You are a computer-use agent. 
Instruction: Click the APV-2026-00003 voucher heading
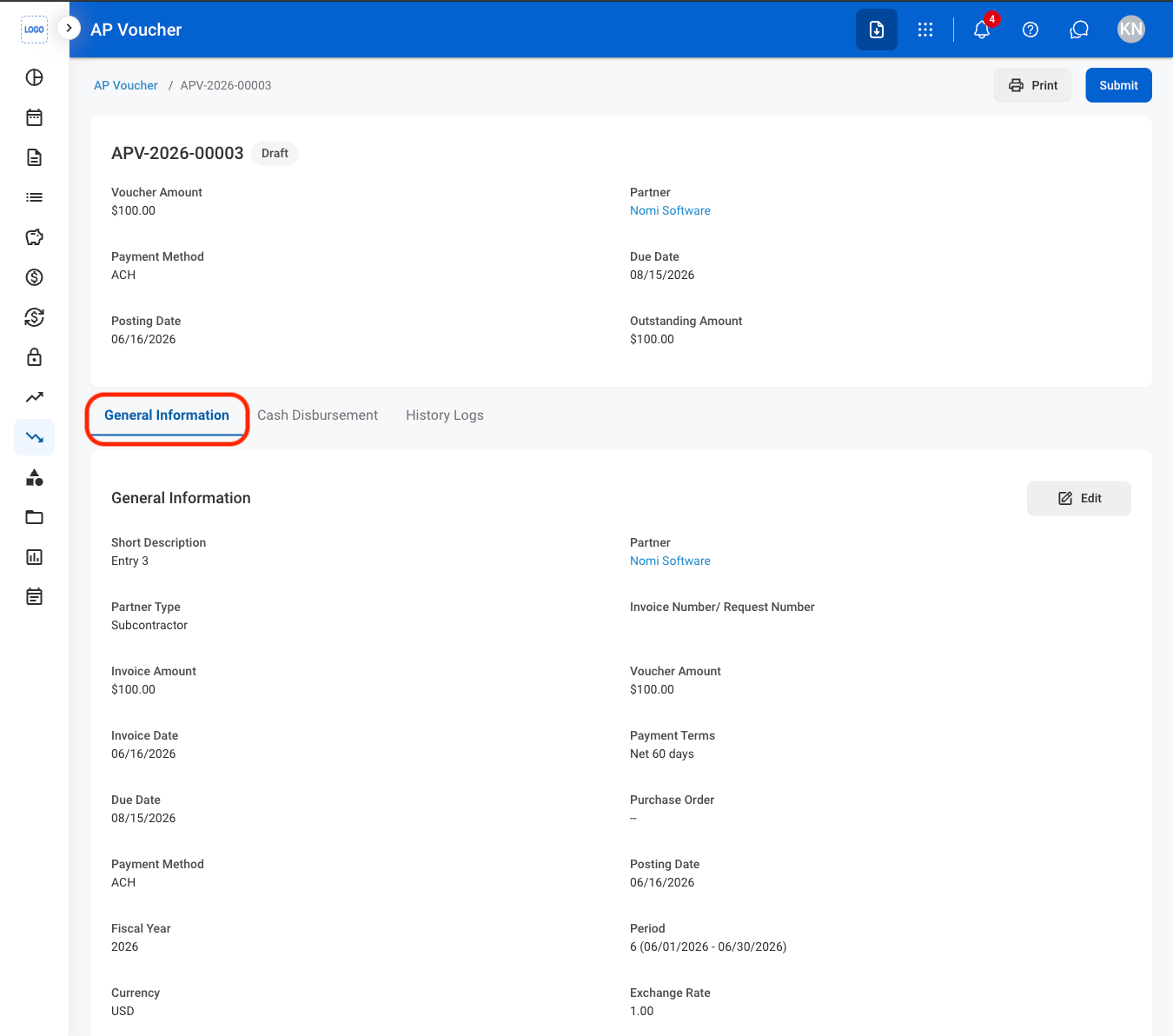click(x=177, y=153)
